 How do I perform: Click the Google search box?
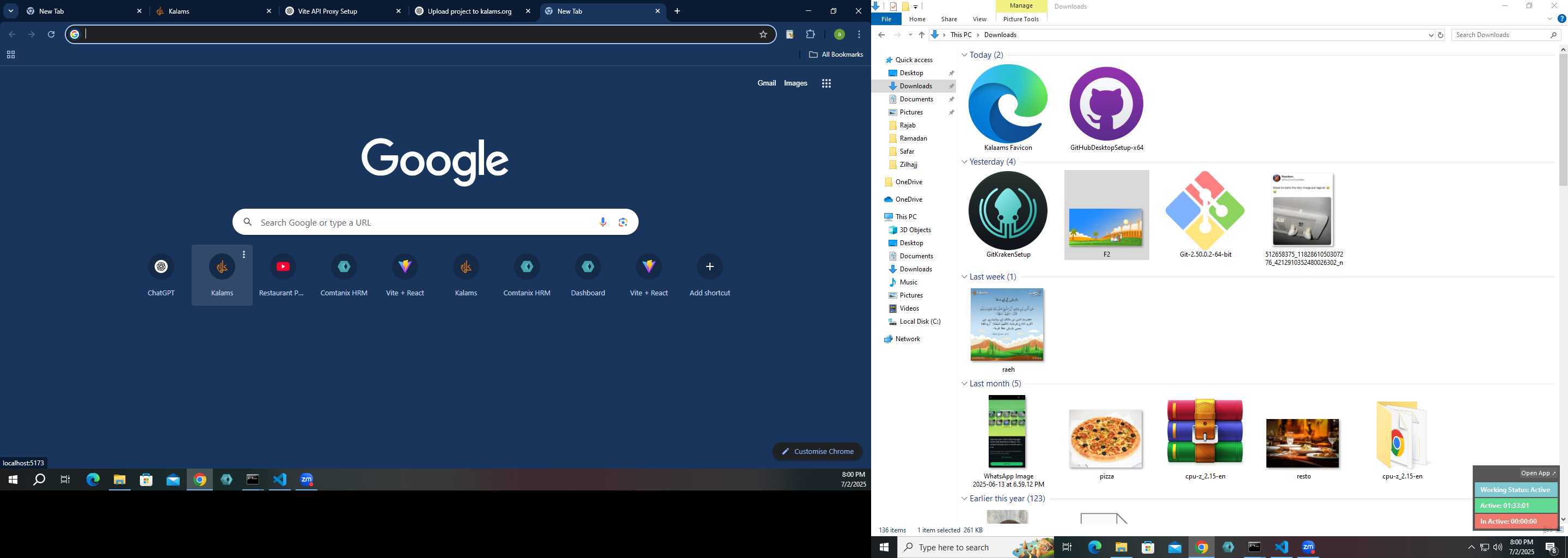click(435, 222)
